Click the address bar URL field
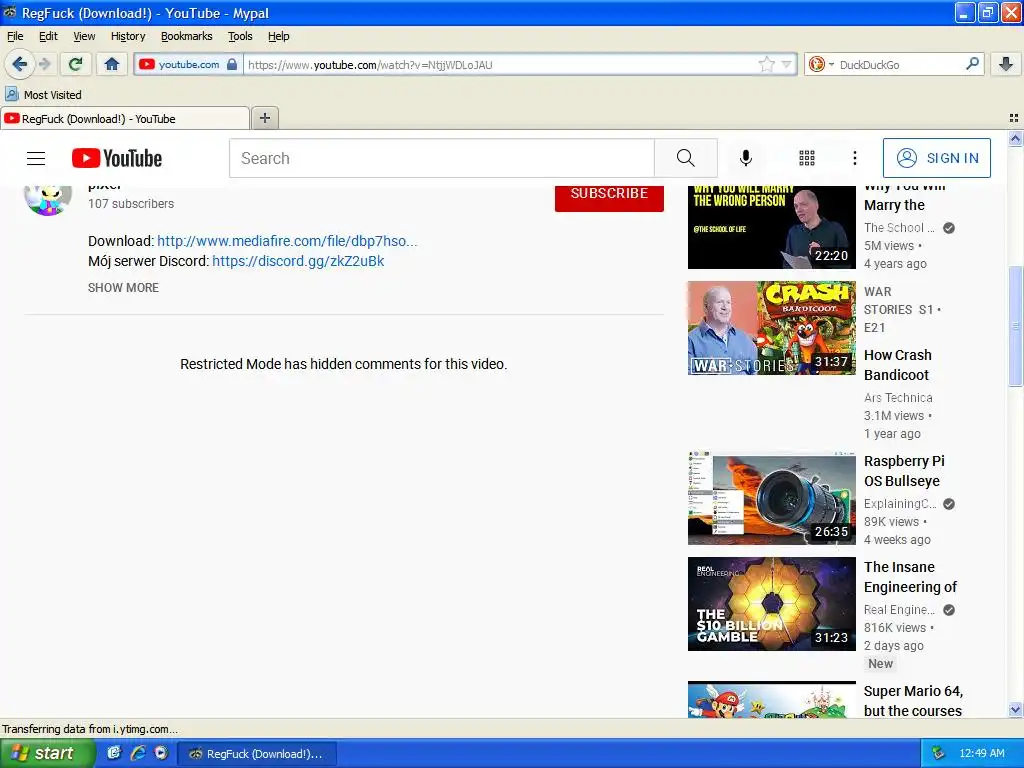1024x768 pixels. pos(500,65)
